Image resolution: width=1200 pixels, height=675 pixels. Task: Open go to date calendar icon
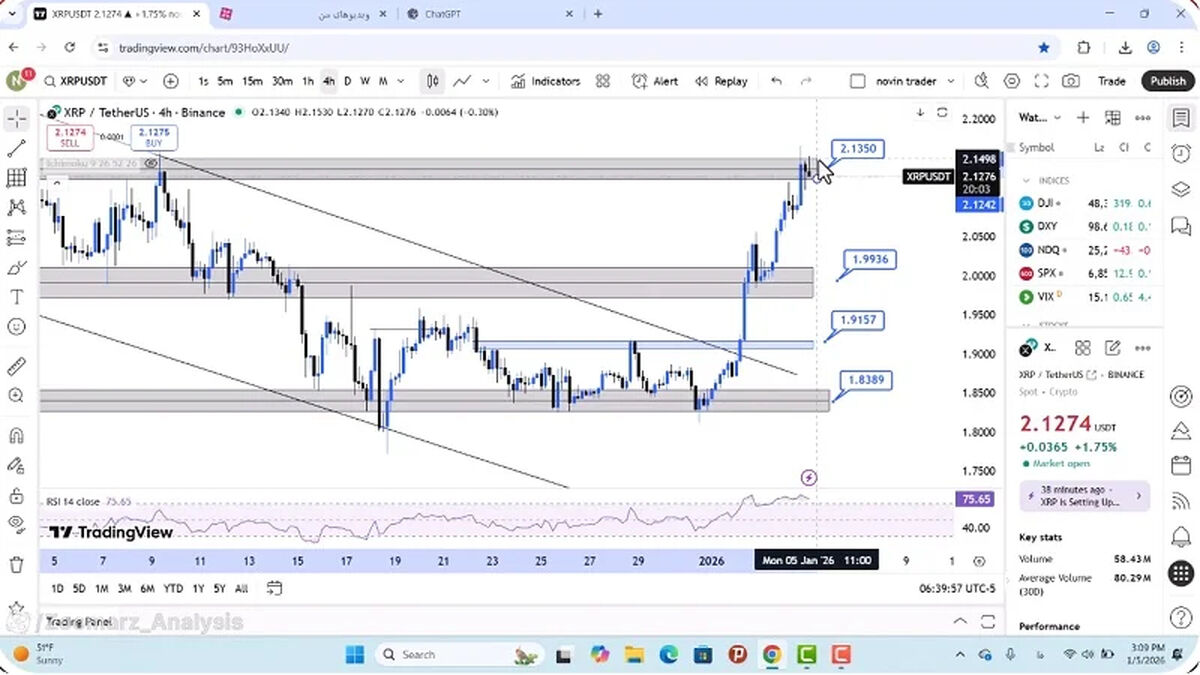tap(274, 589)
